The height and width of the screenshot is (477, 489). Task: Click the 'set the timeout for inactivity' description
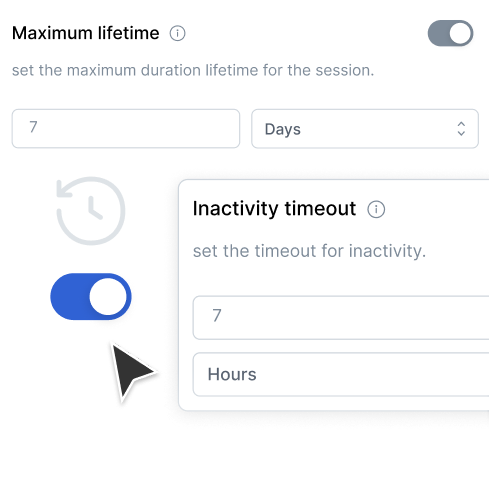click(309, 251)
